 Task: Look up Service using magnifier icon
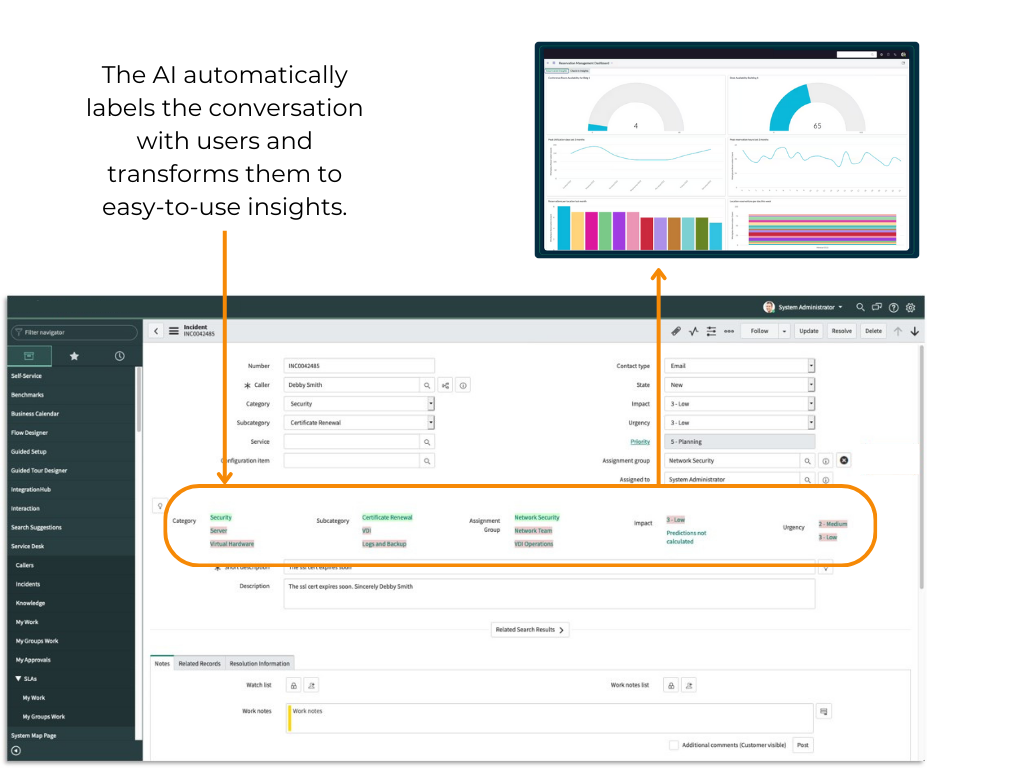pyautogui.click(x=427, y=442)
